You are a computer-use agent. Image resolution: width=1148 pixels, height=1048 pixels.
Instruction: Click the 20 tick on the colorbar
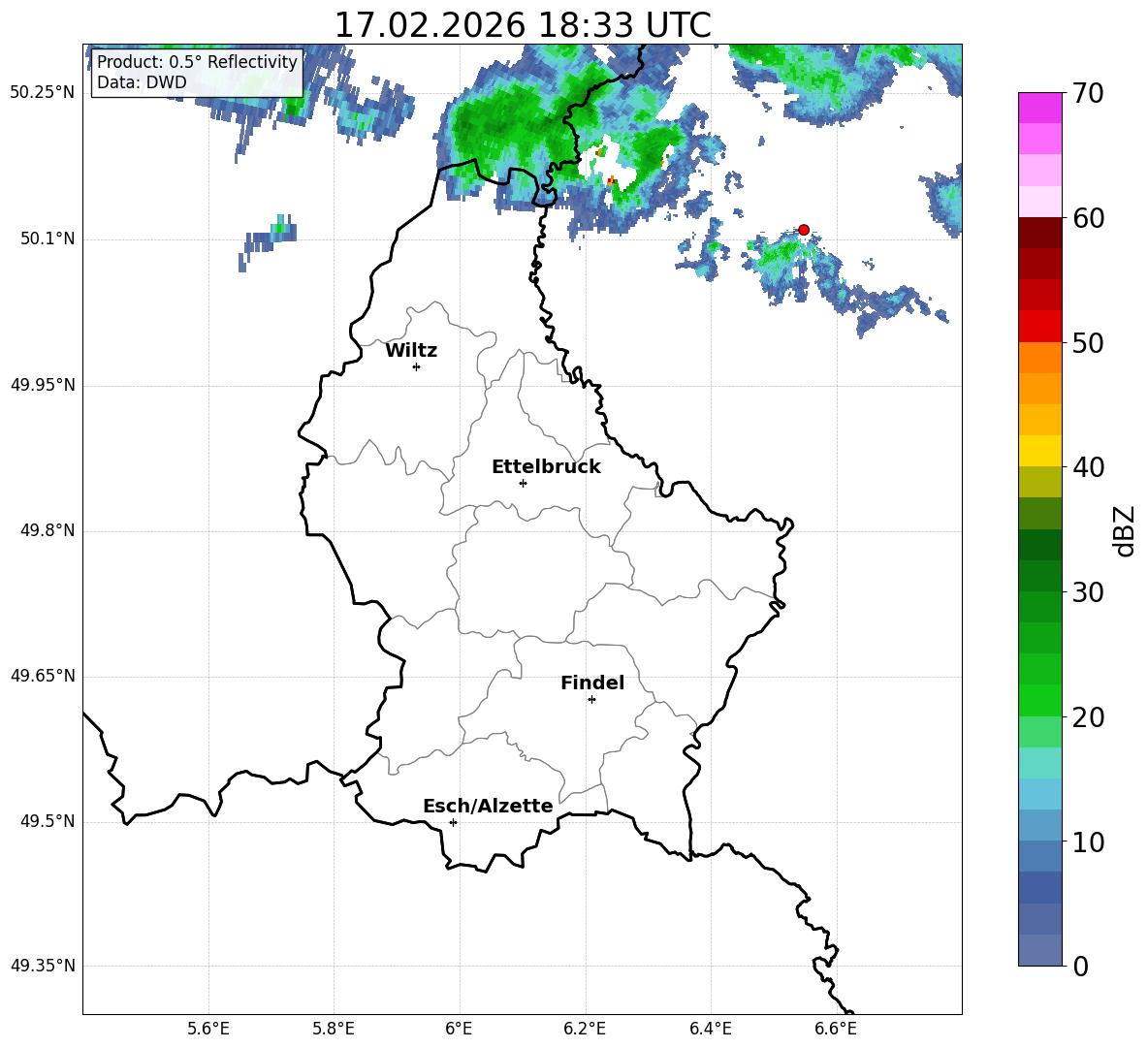[x=1088, y=717]
